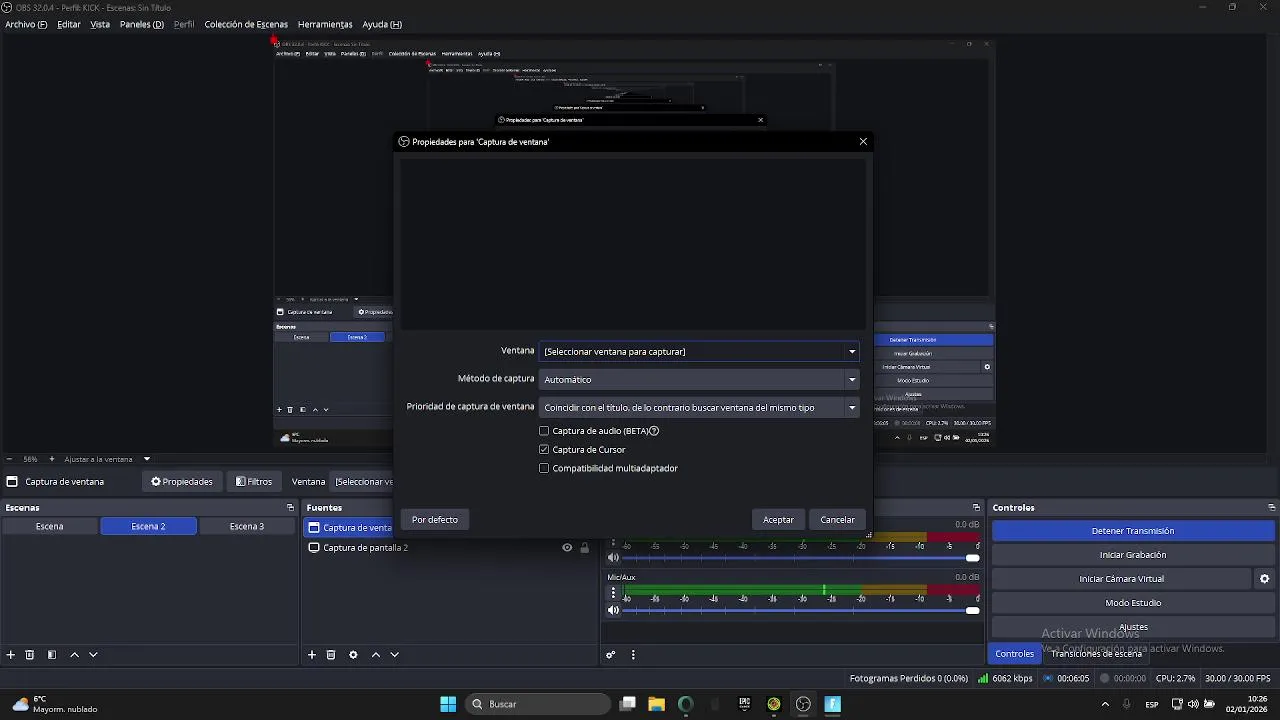The height and width of the screenshot is (720, 1280).
Task: Hide Captura de pantalla 2 via eye icon
Action: click(567, 548)
